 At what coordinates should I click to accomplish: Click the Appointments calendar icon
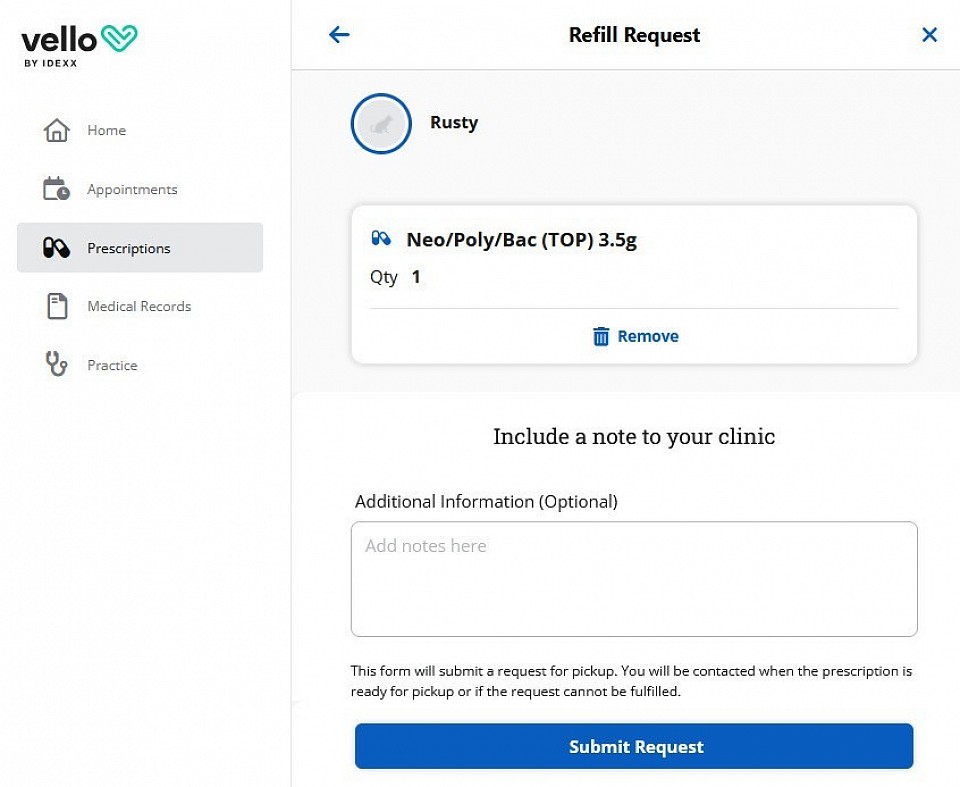tap(56, 189)
